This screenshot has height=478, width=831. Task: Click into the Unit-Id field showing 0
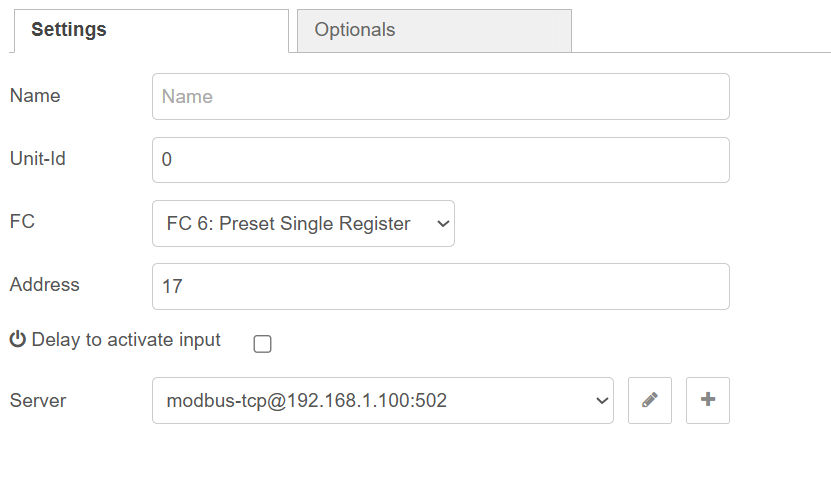click(x=441, y=160)
